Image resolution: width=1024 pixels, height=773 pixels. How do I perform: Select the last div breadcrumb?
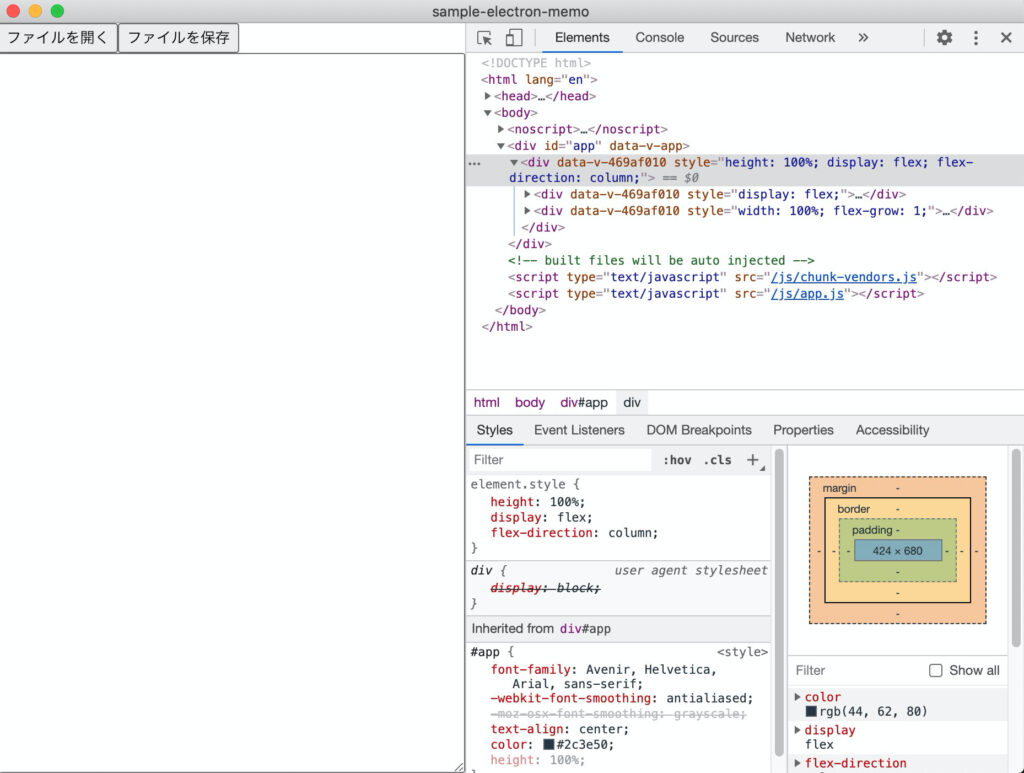pyautogui.click(x=632, y=403)
